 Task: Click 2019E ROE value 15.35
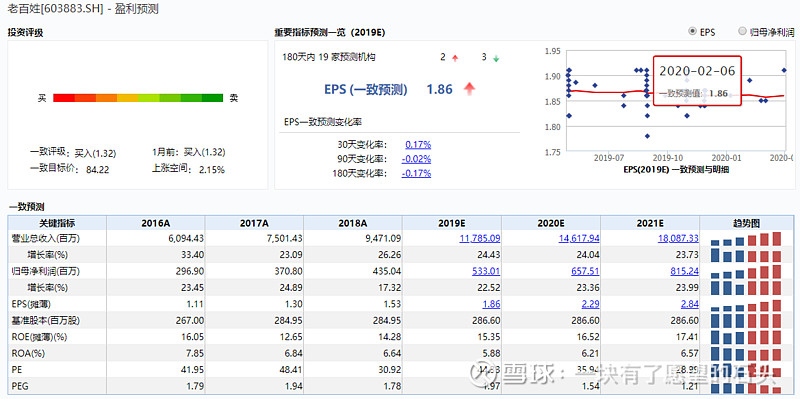490,337
